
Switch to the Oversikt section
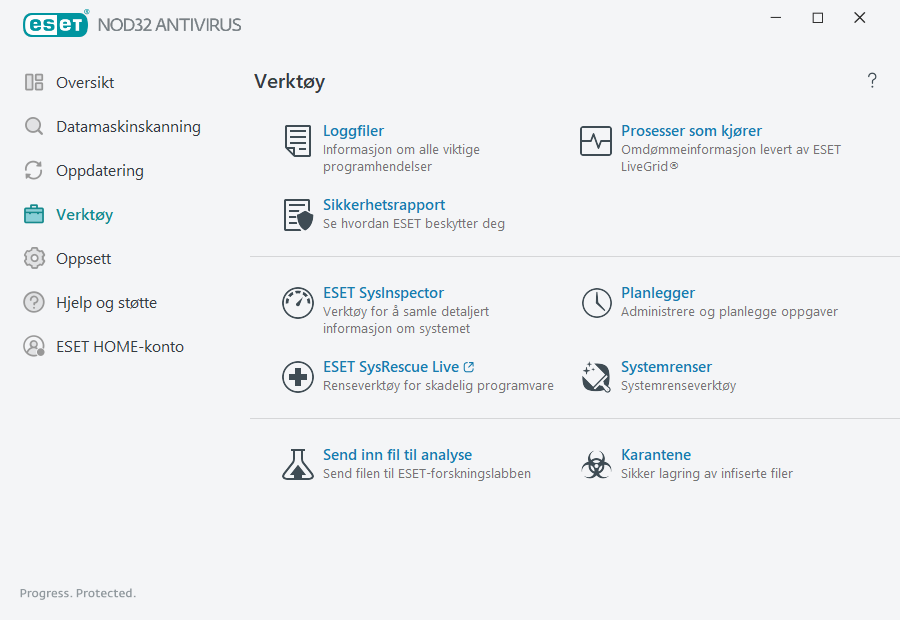pyautogui.click(x=34, y=83)
